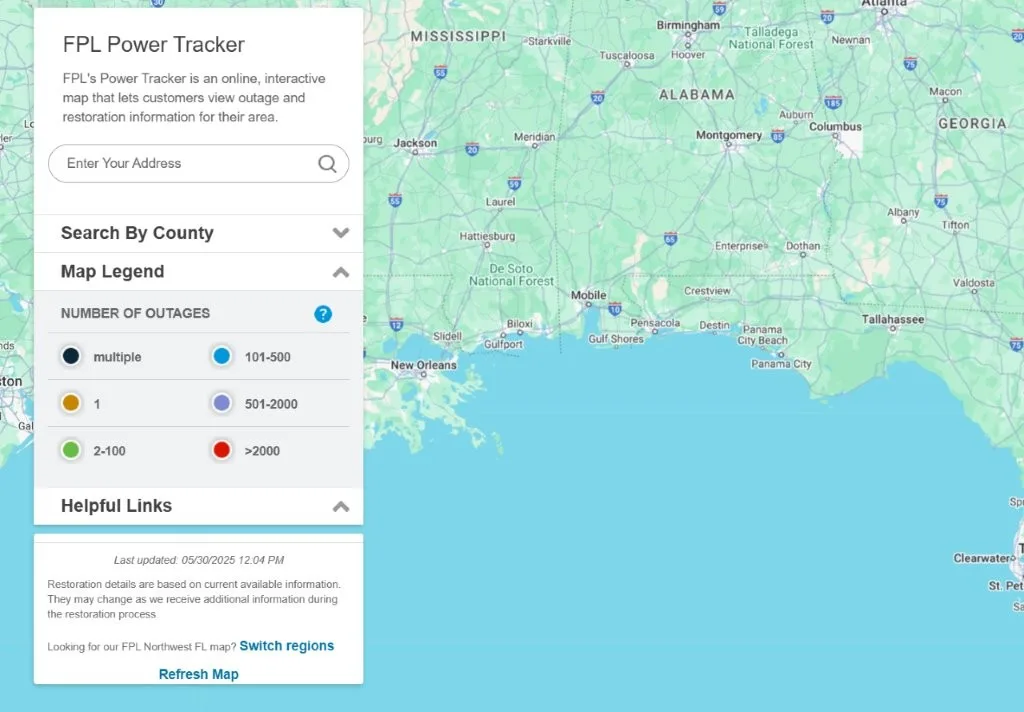1024x712 pixels.
Task: Click Meridian on the map
Action: tap(534, 137)
